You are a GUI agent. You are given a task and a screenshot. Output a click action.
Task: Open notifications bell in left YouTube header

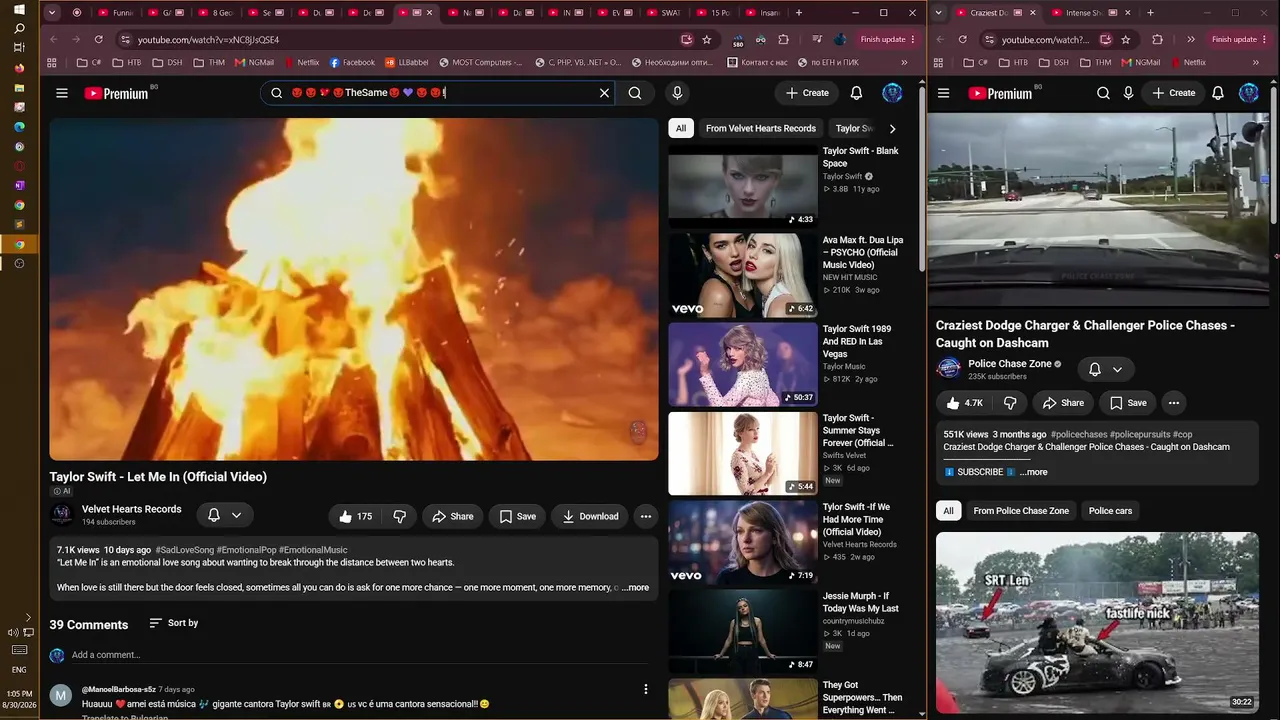tap(856, 93)
